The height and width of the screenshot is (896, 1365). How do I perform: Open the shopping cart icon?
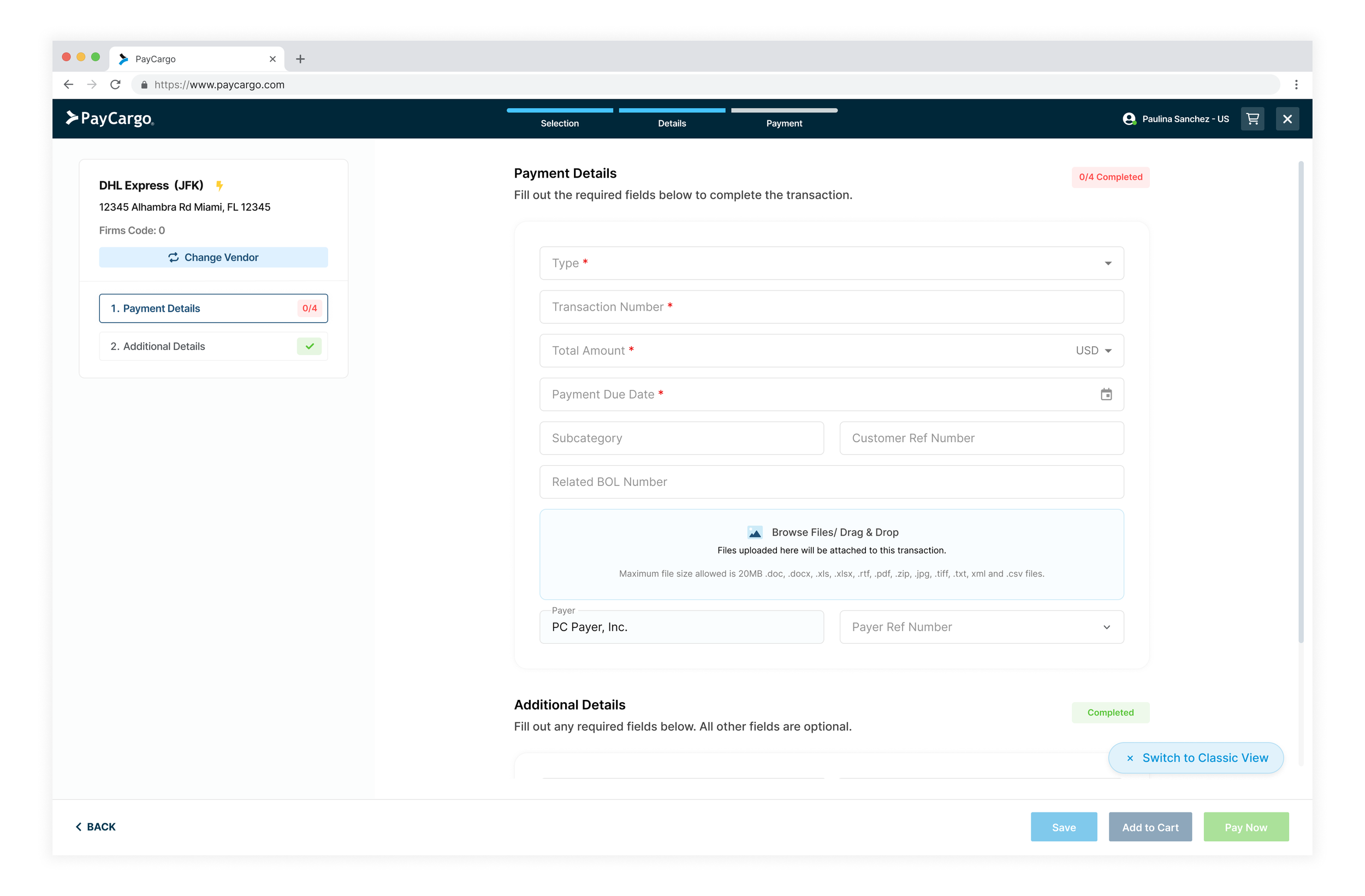coord(1252,118)
